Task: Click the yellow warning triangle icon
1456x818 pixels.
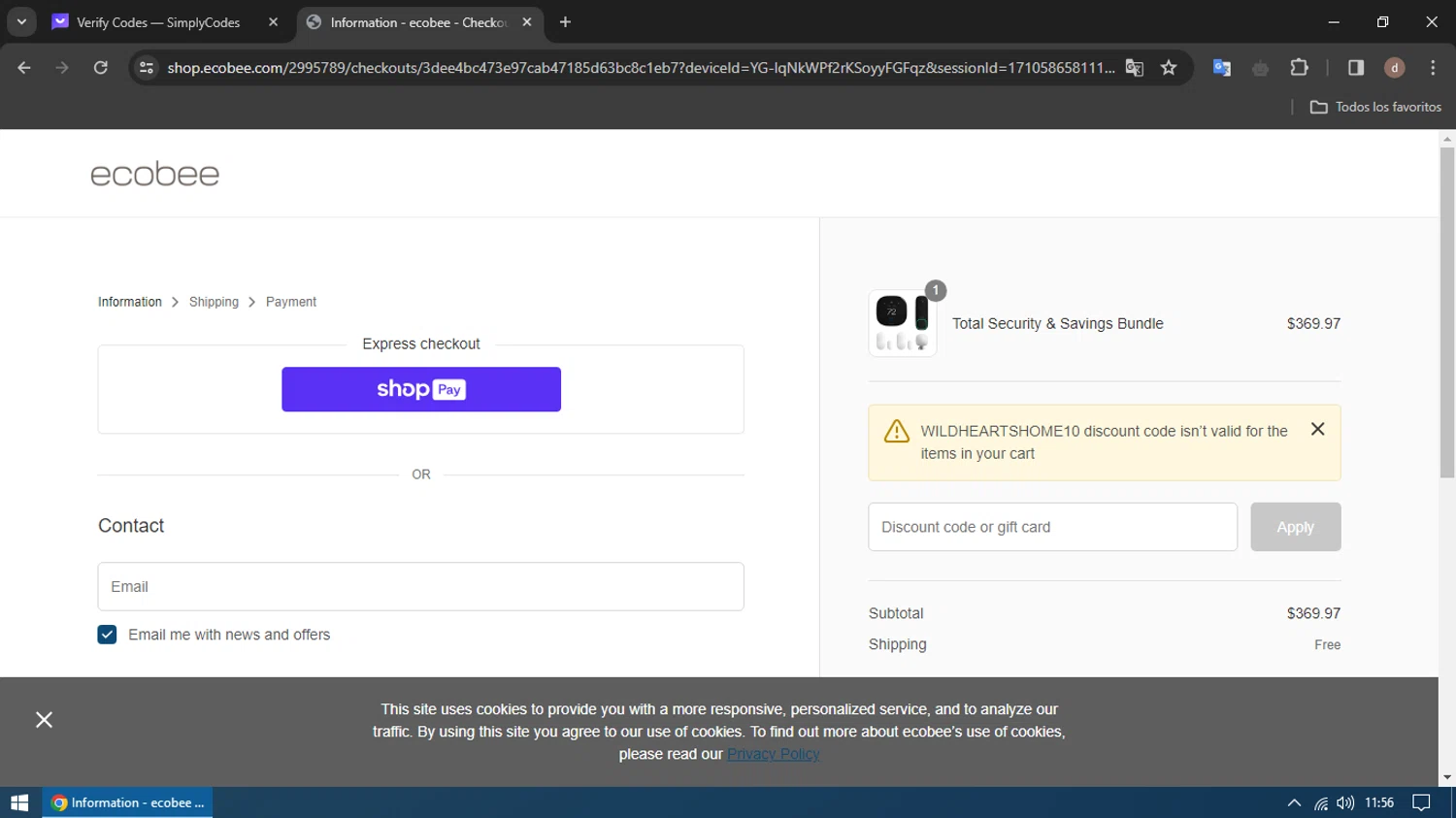Action: pos(897,431)
